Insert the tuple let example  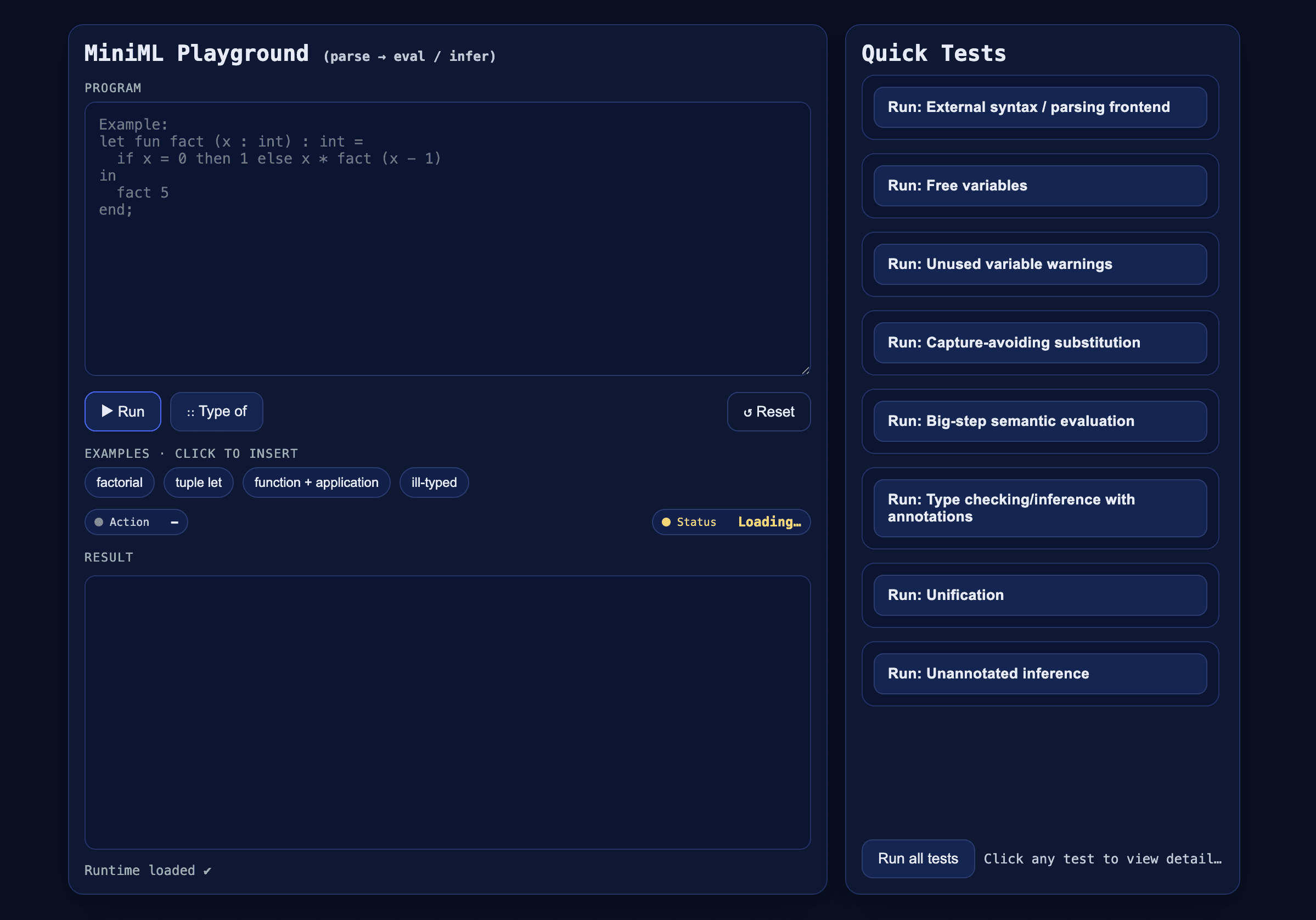tap(198, 483)
